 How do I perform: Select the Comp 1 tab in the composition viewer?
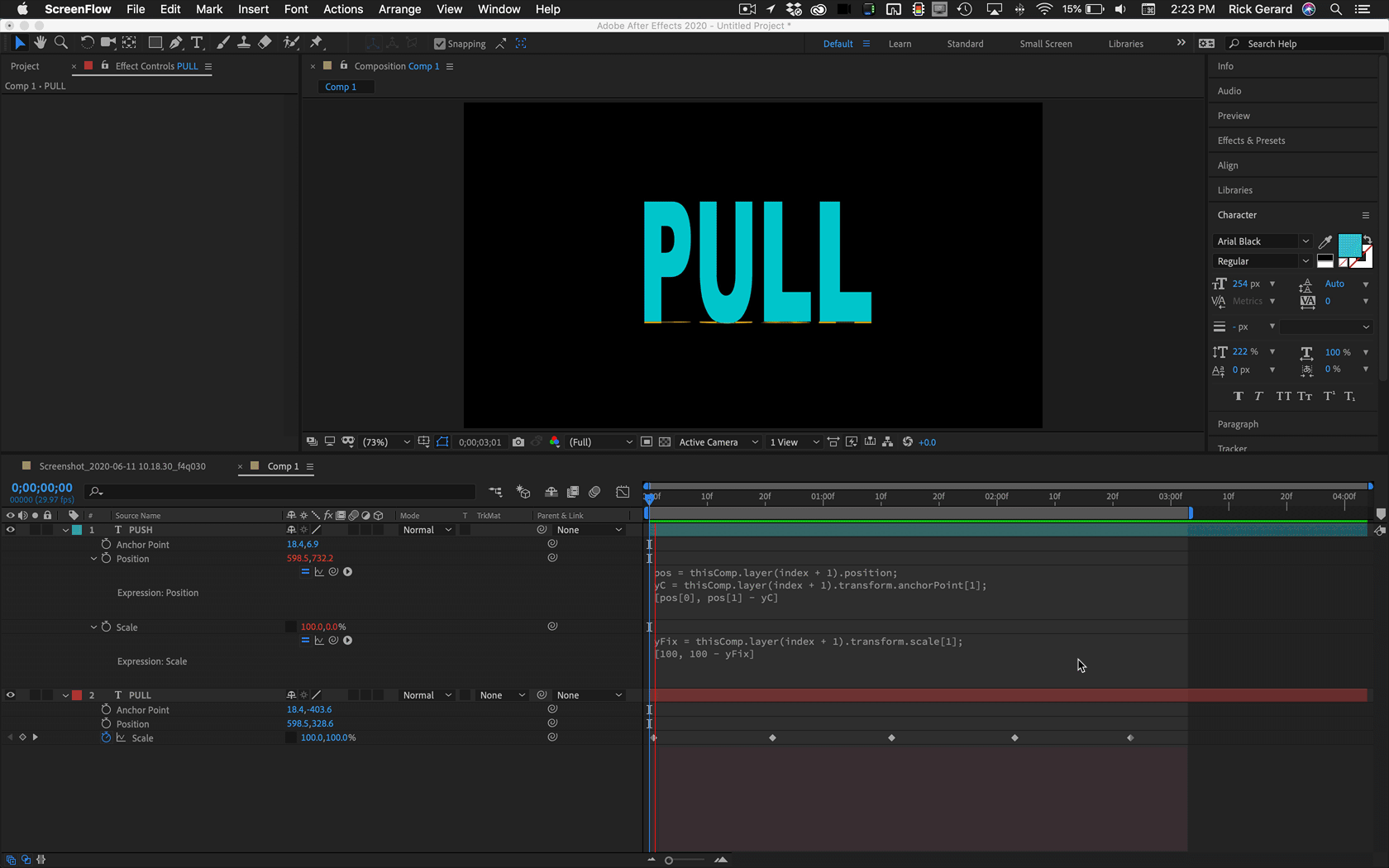[341, 87]
